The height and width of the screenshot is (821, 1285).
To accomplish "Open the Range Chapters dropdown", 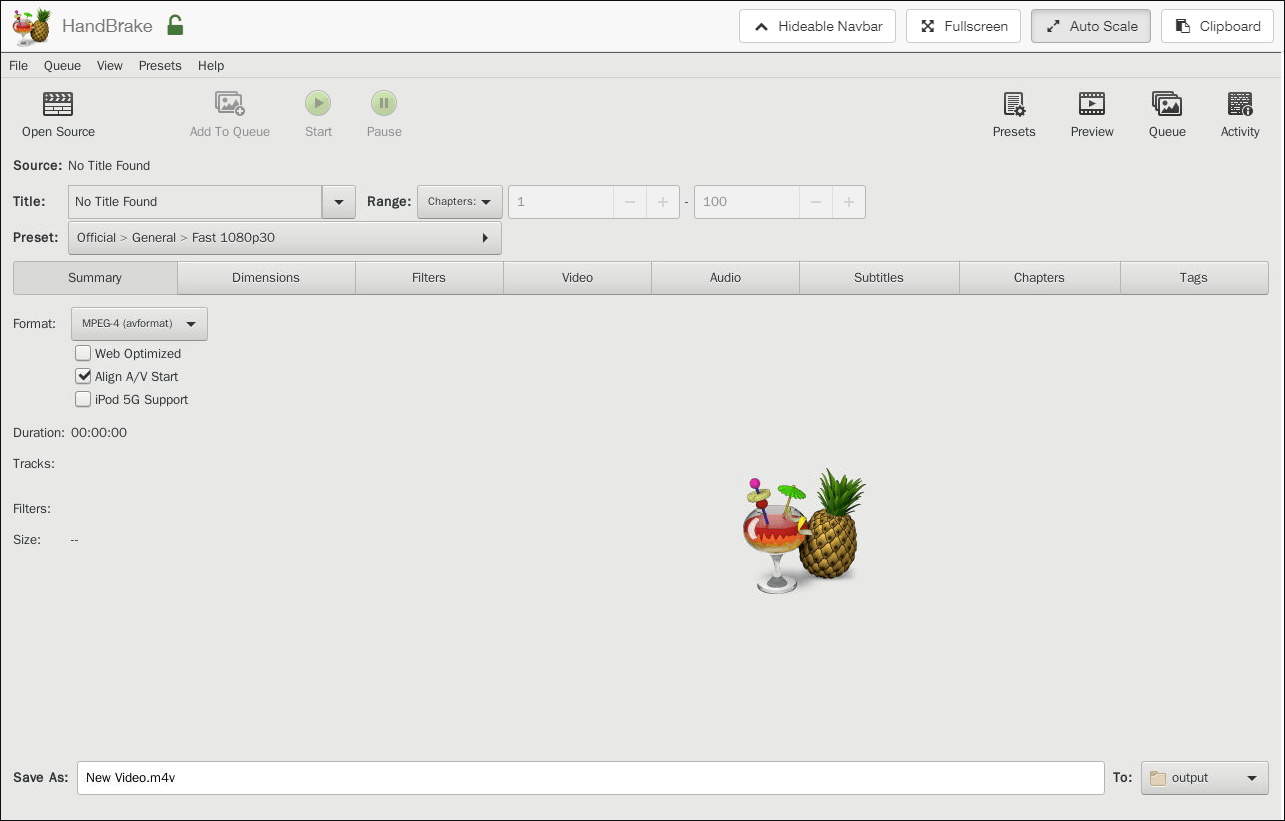I will click(x=460, y=202).
